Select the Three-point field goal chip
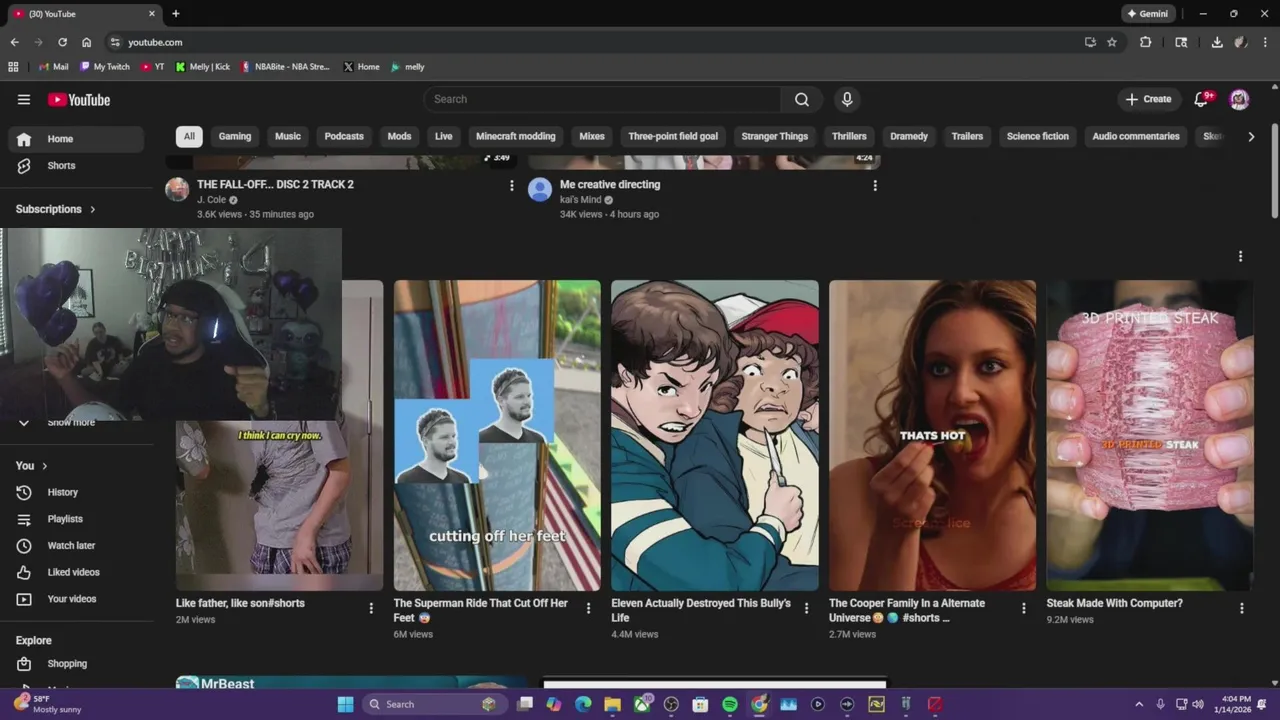1280x720 pixels. point(673,136)
